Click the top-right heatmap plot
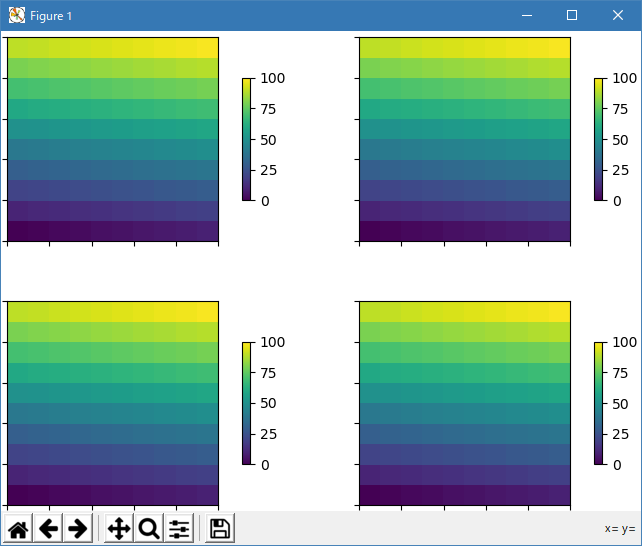The height and width of the screenshot is (546, 642). [465, 139]
